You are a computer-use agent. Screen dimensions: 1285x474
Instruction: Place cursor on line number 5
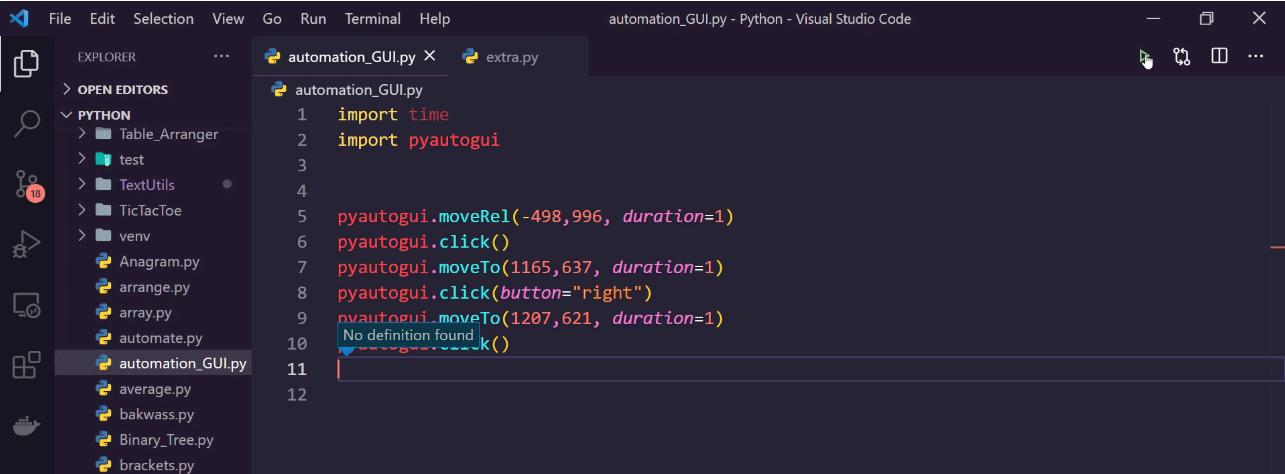302,216
